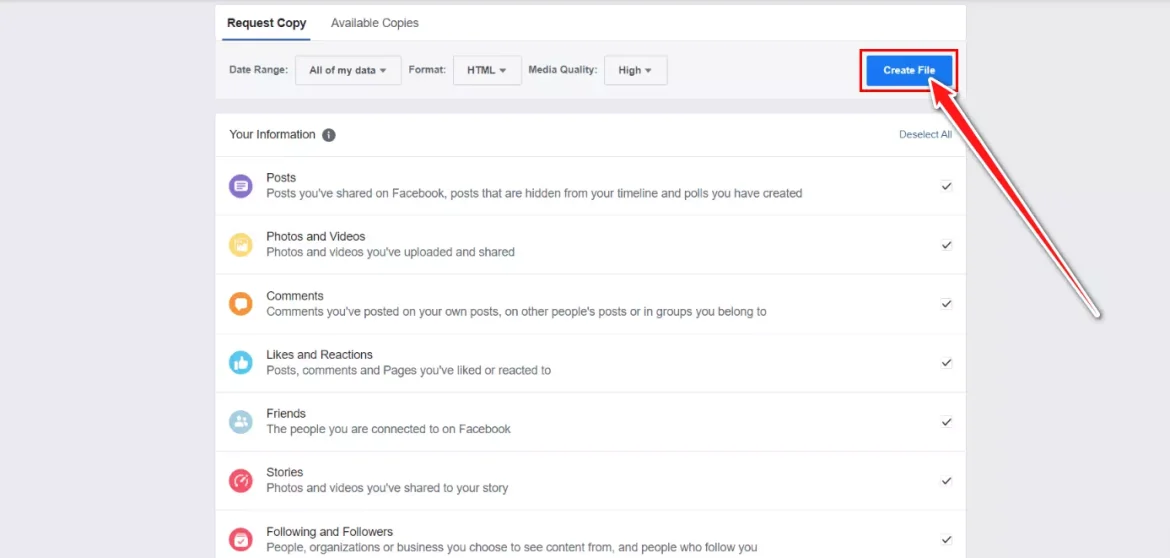Toggle the Likes and Reactions checkbox
The image size is (1170, 558).
pos(946,363)
